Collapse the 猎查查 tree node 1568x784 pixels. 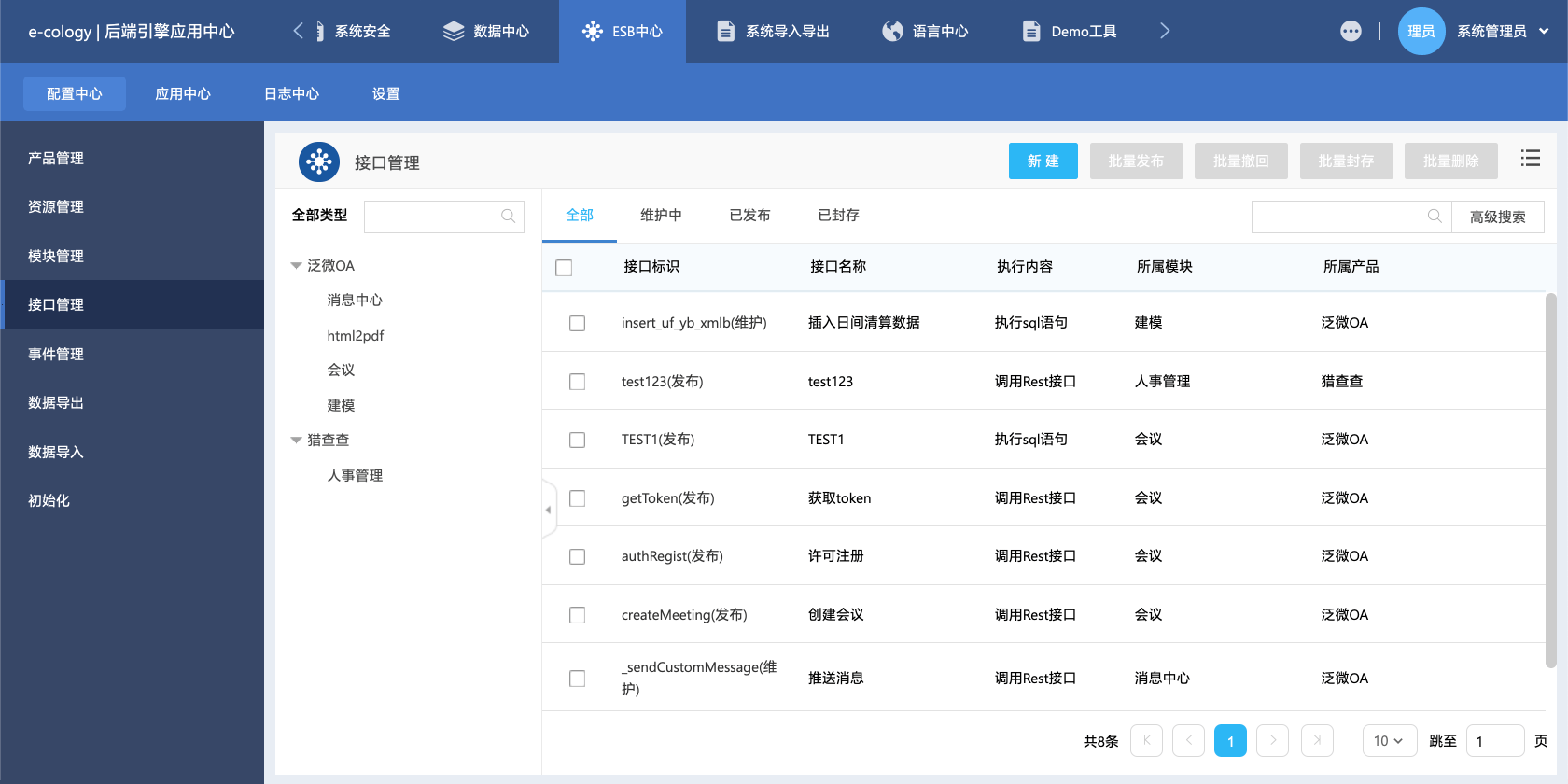click(x=296, y=441)
